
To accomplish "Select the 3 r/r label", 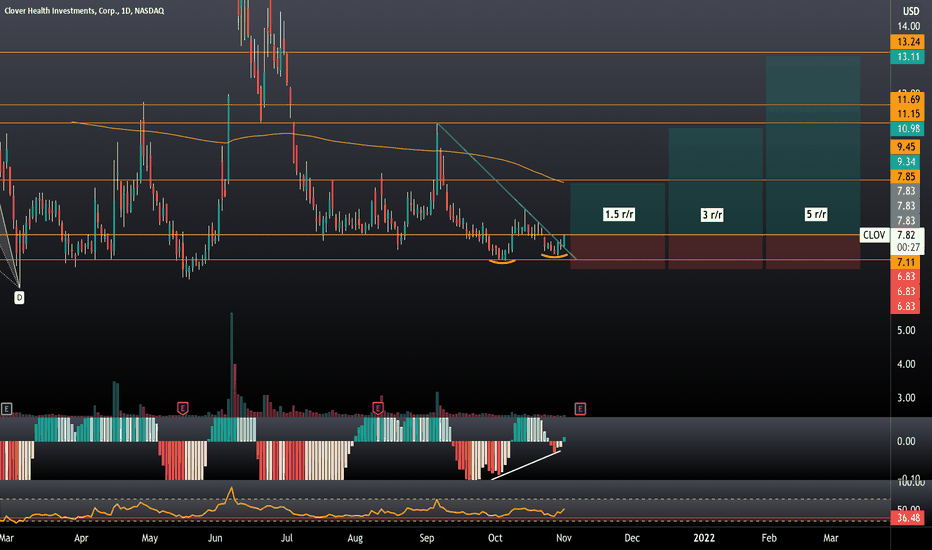I will [712, 215].
